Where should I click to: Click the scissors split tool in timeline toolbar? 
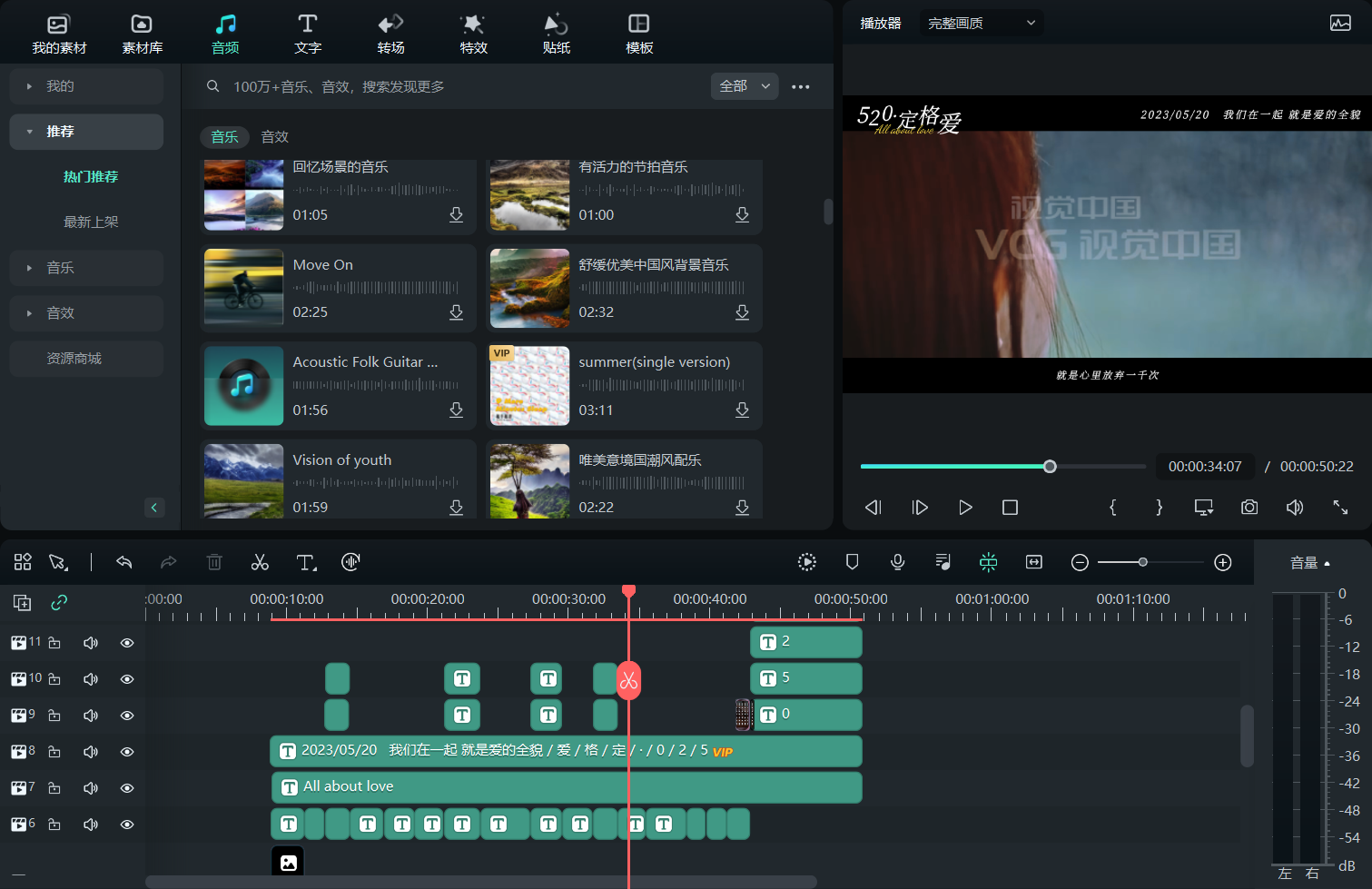(260, 562)
